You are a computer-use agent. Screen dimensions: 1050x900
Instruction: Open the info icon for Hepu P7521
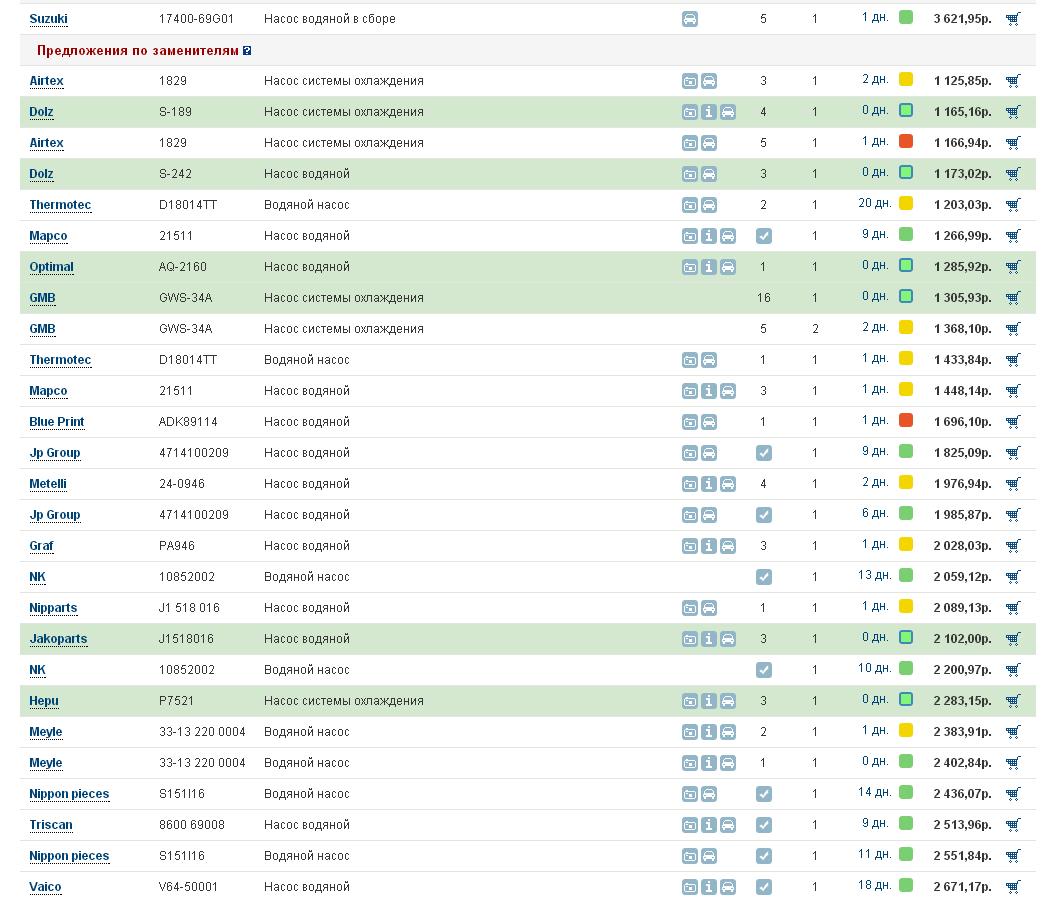(708, 701)
